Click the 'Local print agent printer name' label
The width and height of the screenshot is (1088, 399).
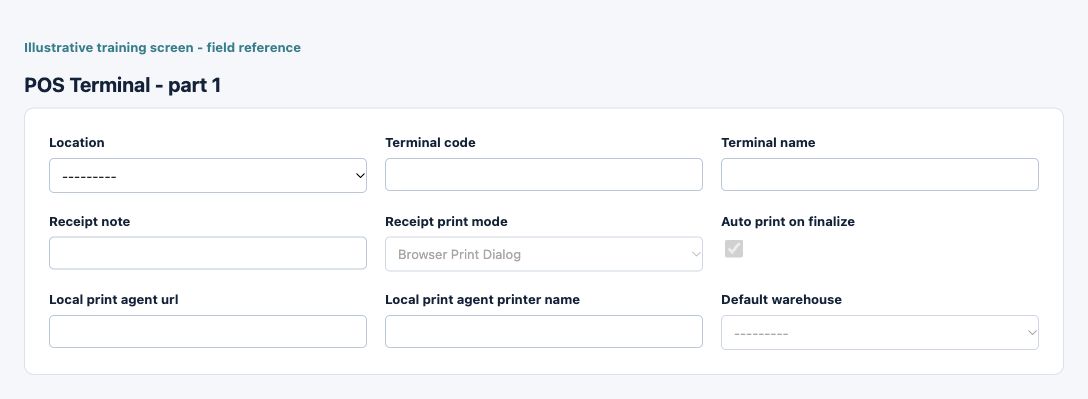482,300
